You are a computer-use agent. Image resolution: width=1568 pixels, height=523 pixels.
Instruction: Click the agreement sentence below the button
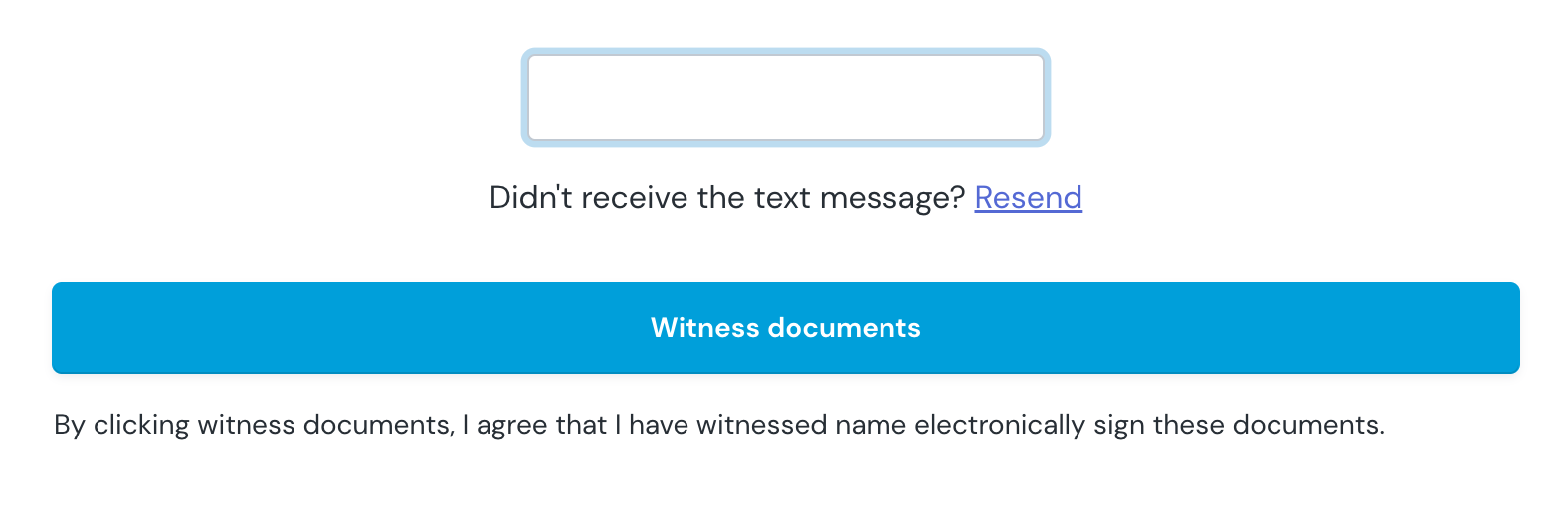coord(718,425)
